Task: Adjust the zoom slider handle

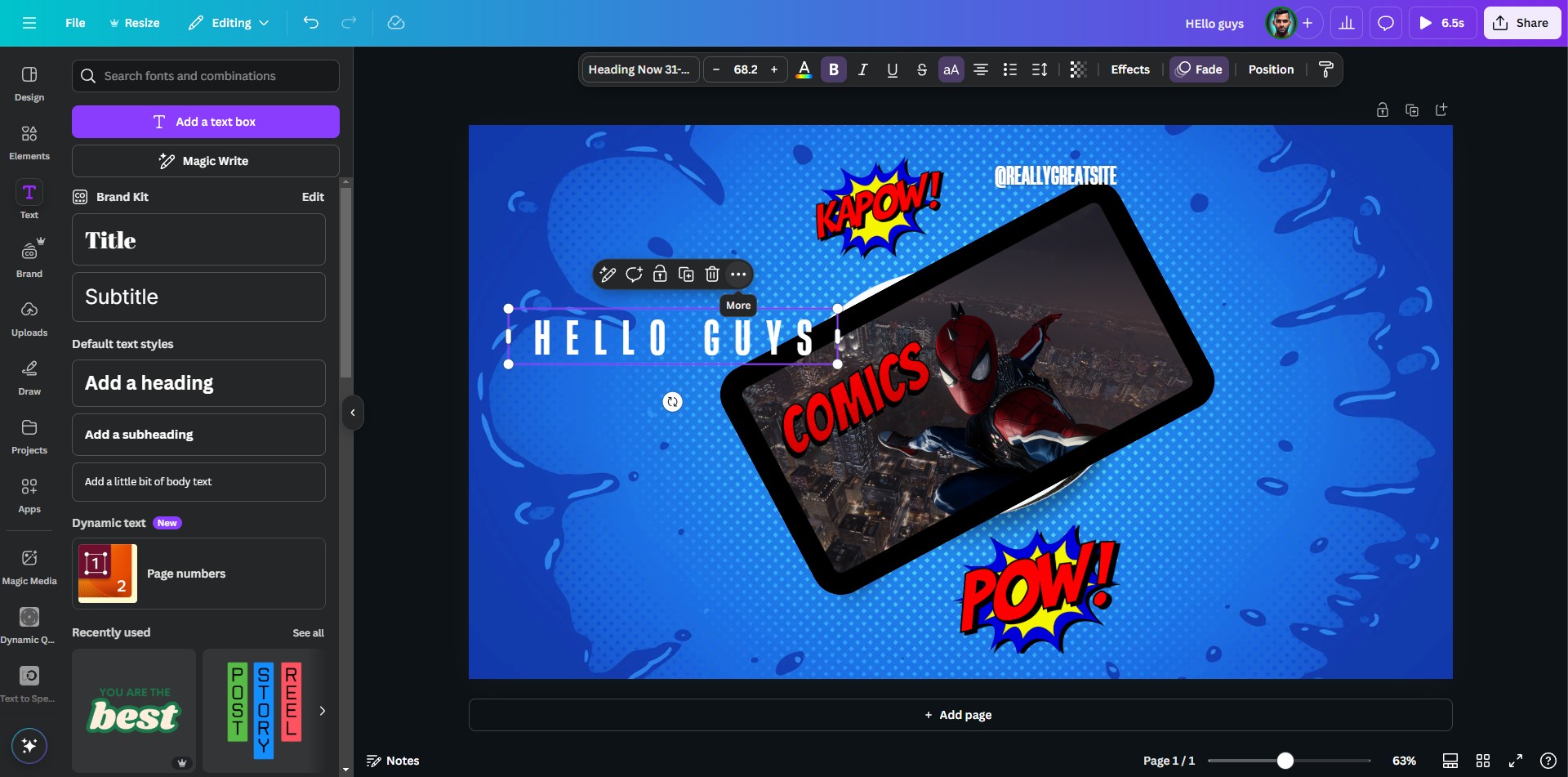Action: tap(1285, 761)
